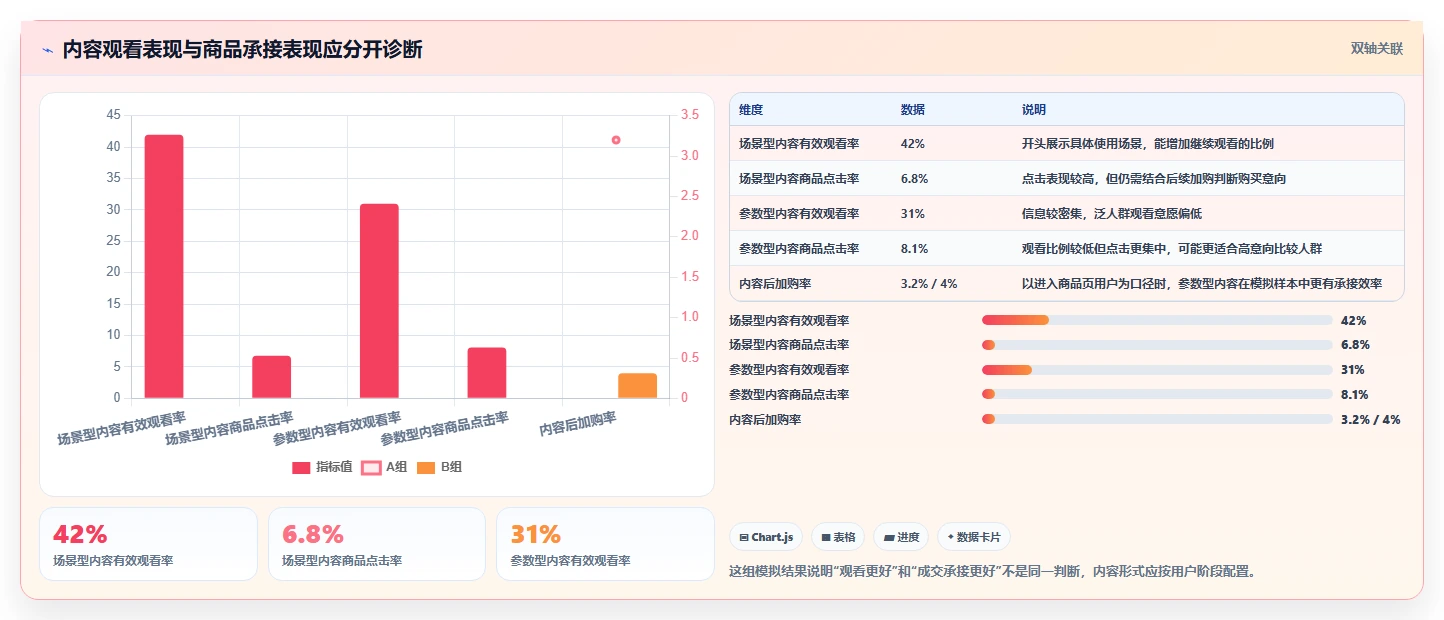This screenshot has width=1444, height=620.
Task: Click the 双轴关联 label
Action: tap(1377, 49)
